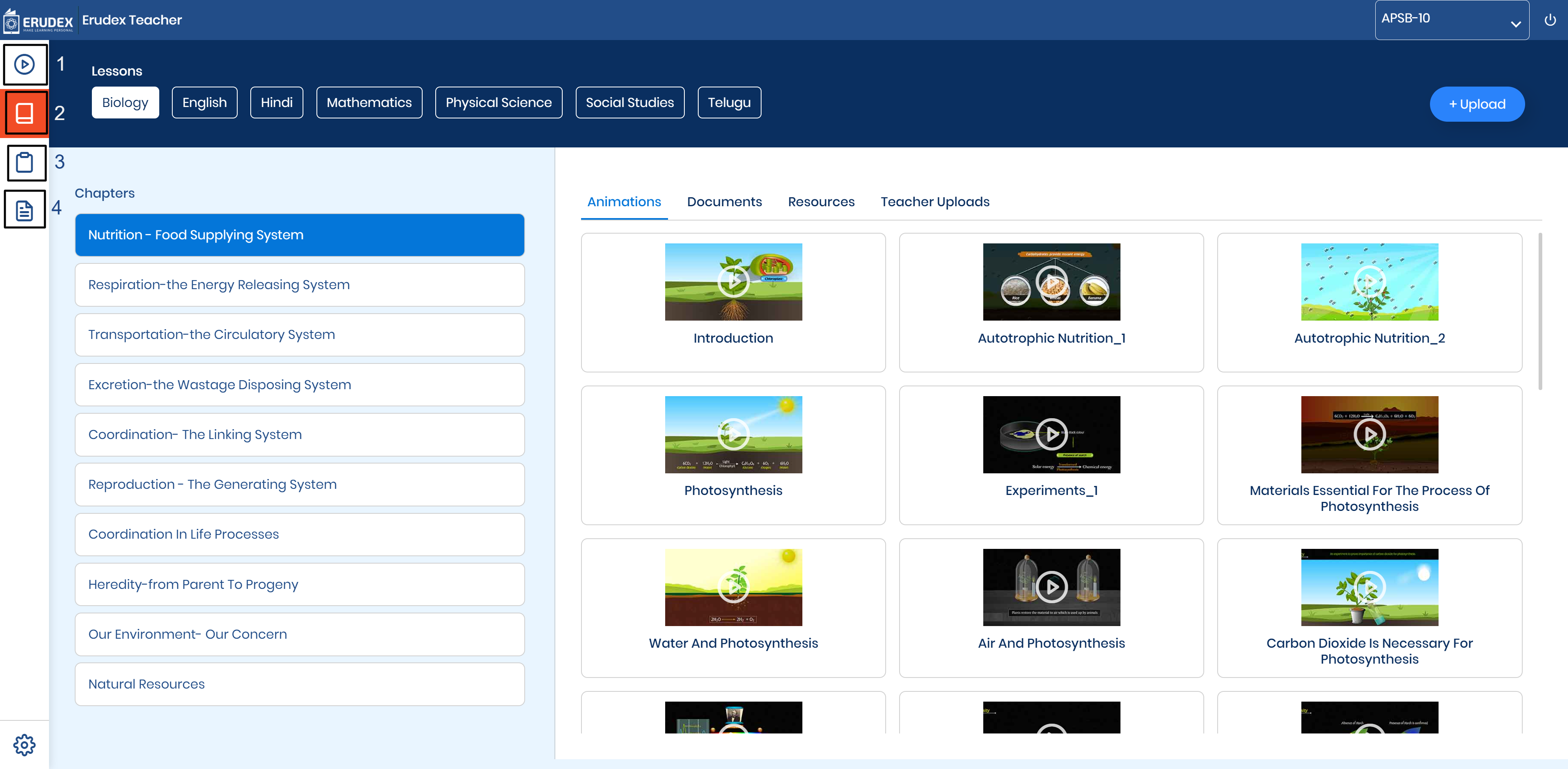Select the red book Lessons sidebar icon
This screenshot has width=1568, height=769.
(24, 113)
